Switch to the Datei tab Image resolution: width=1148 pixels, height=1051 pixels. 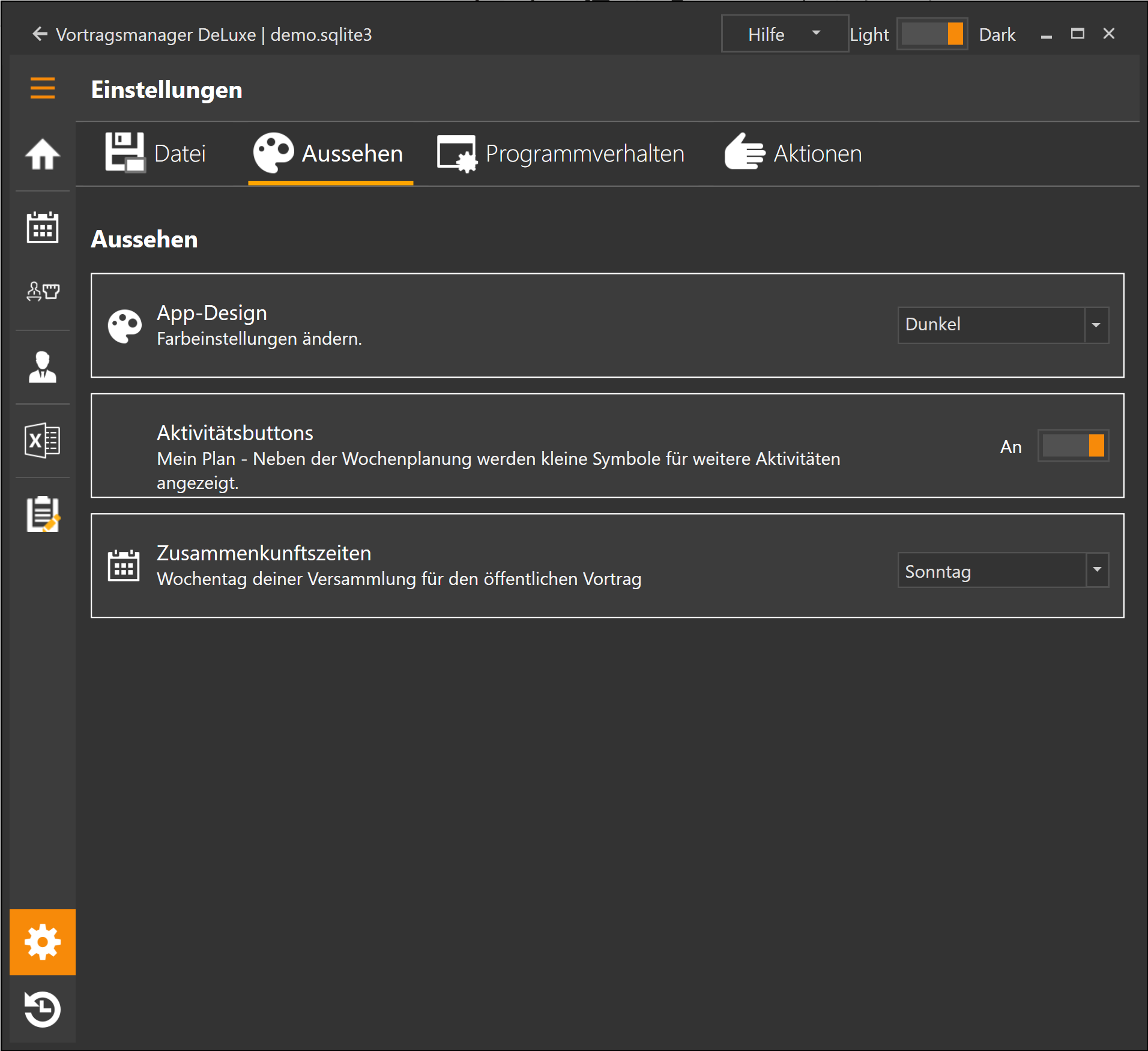(x=156, y=154)
